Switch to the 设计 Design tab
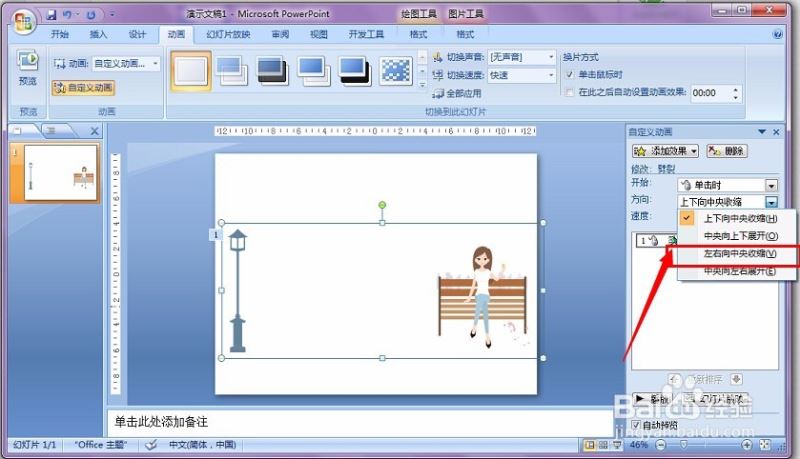Viewport: 800px width, 459px height. click(x=137, y=34)
